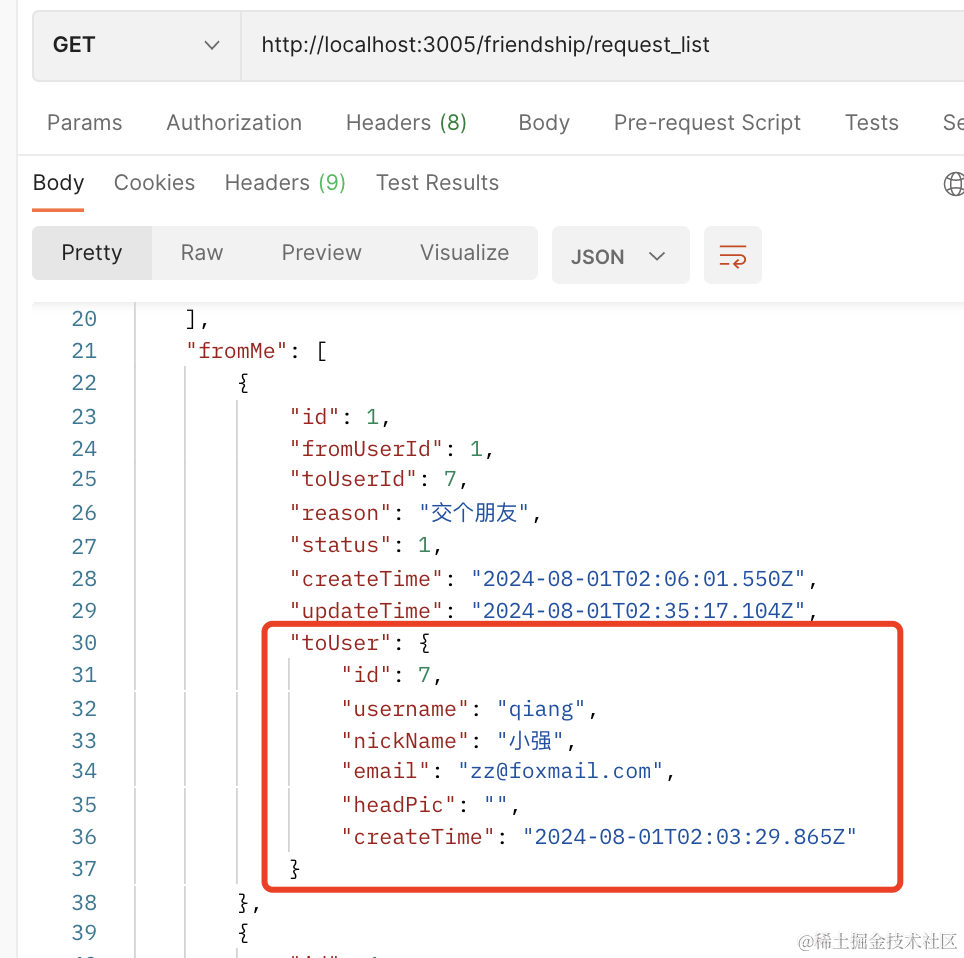Image resolution: width=964 pixels, height=958 pixels.
Task: Switch to Pre-request Script tab
Action: [x=707, y=123]
